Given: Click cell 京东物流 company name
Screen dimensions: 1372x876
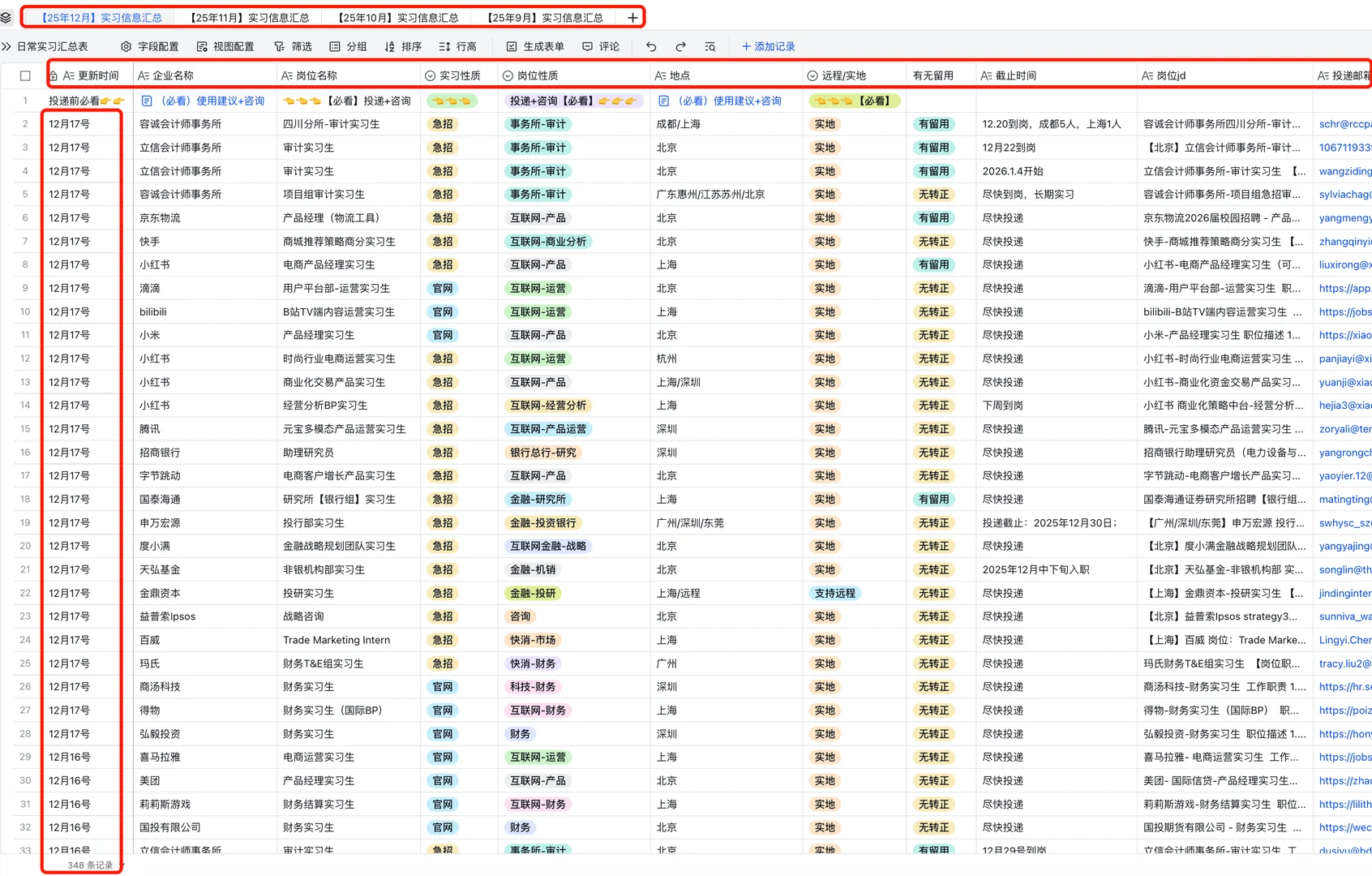Looking at the screenshot, I should tap(205, 217).
